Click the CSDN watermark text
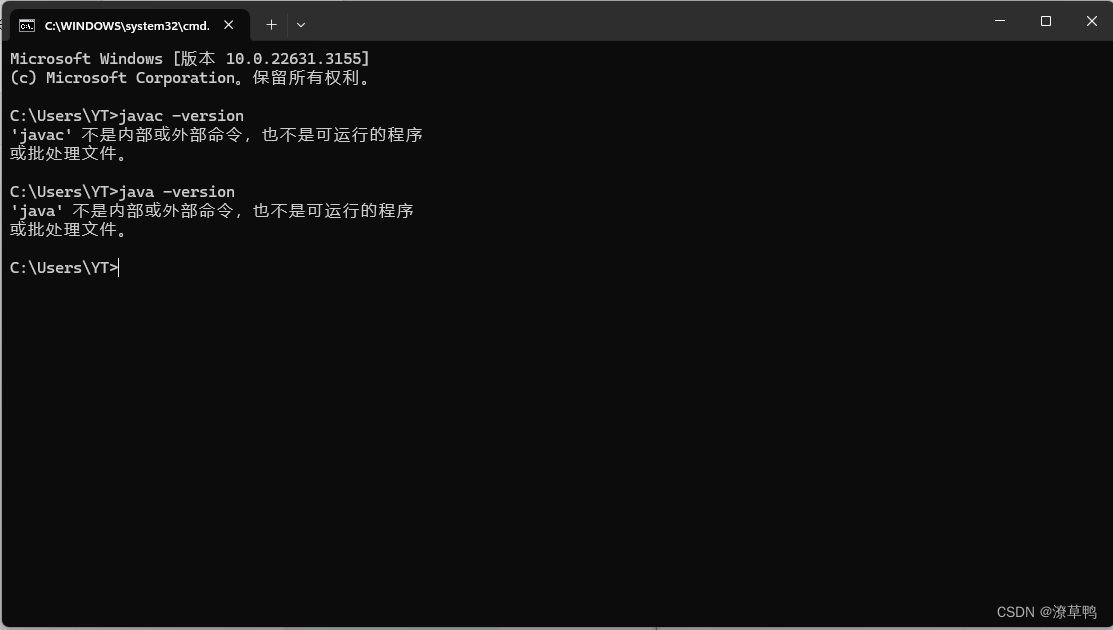The width and height of the screenshot is (1113, 630). pyautogui.click(x=1046, y=612)
